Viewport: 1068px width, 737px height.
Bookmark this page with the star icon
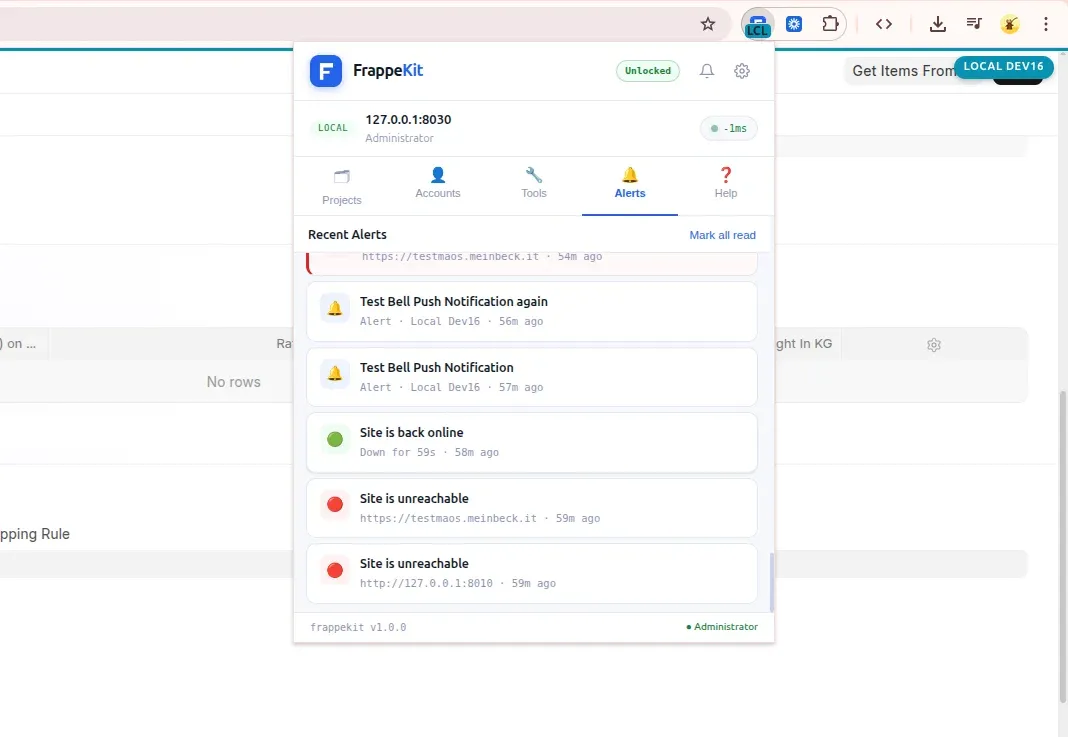pyautogui.click(x=708, y=25)
